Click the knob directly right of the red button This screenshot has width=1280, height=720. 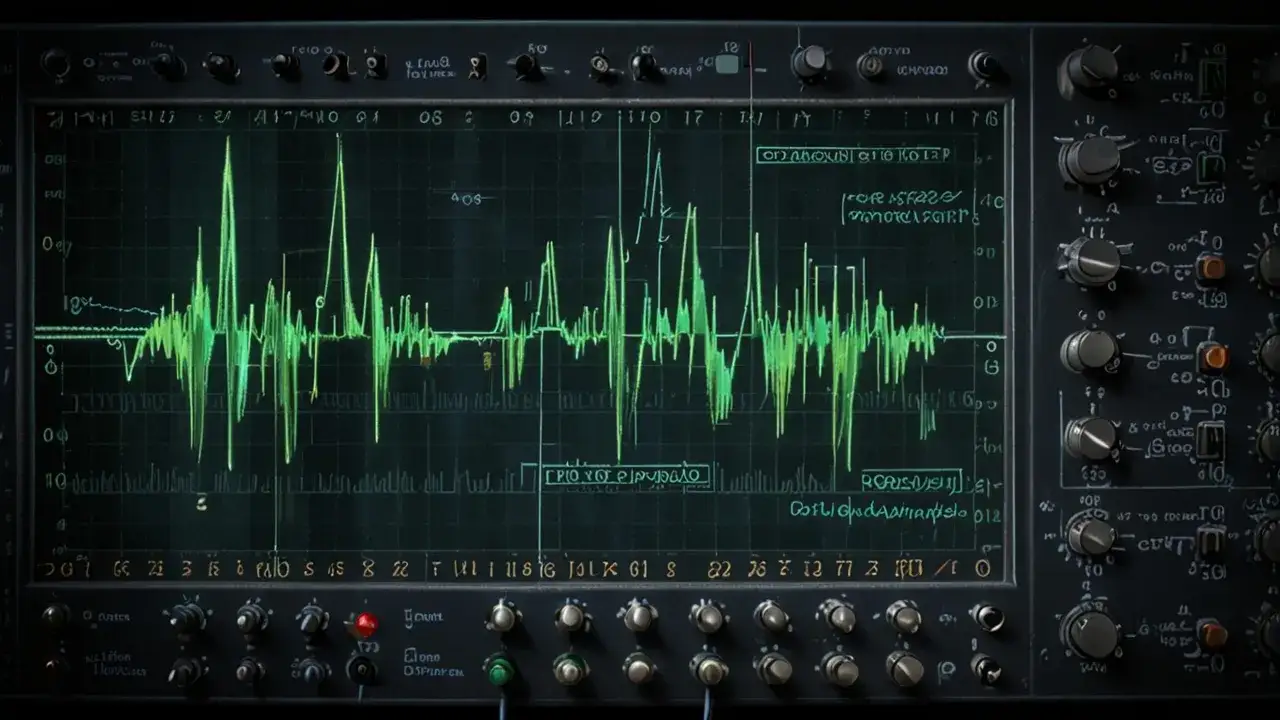tap(503, 617)
